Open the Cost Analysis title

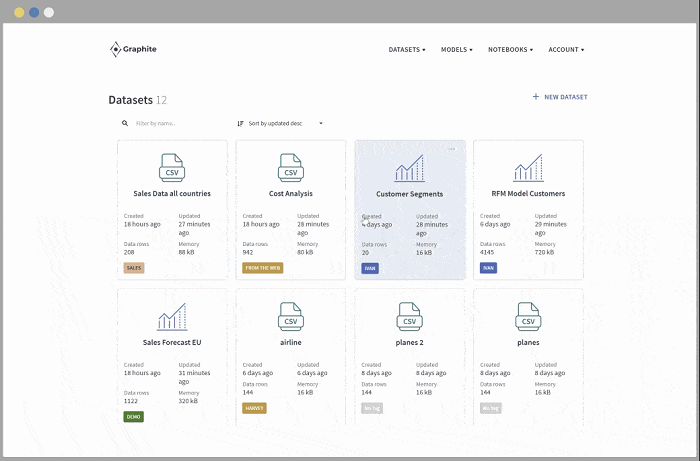click(291, 194)
